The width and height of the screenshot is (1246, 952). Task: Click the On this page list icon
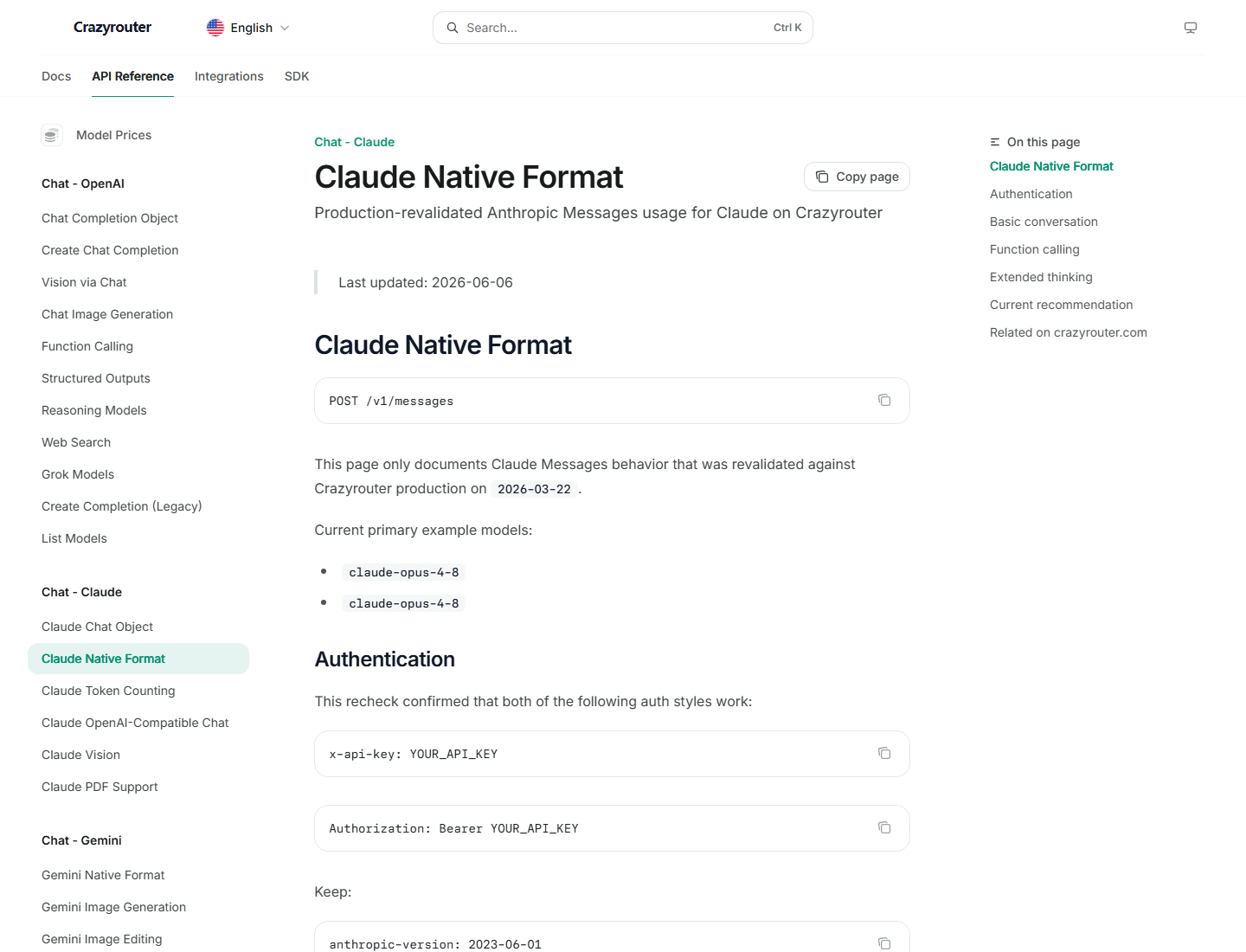coord(995,142)
